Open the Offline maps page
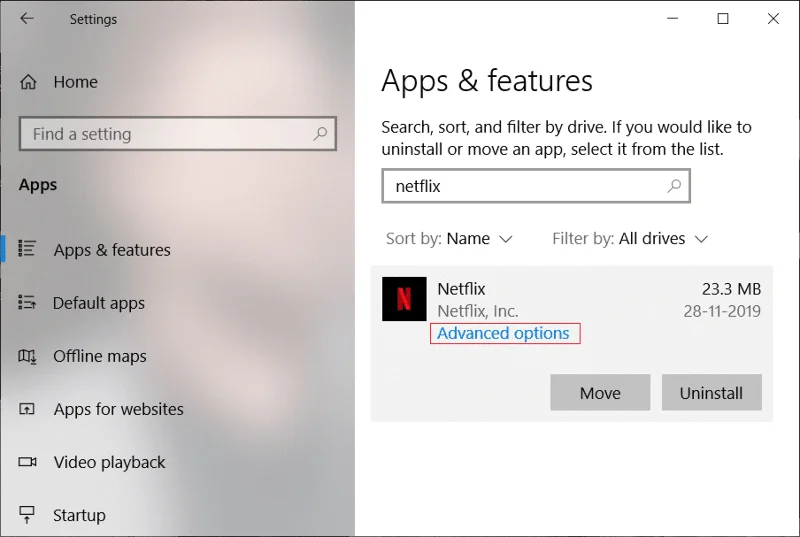Viewport: 800px width, 537px height. click(x=99, y=356)
